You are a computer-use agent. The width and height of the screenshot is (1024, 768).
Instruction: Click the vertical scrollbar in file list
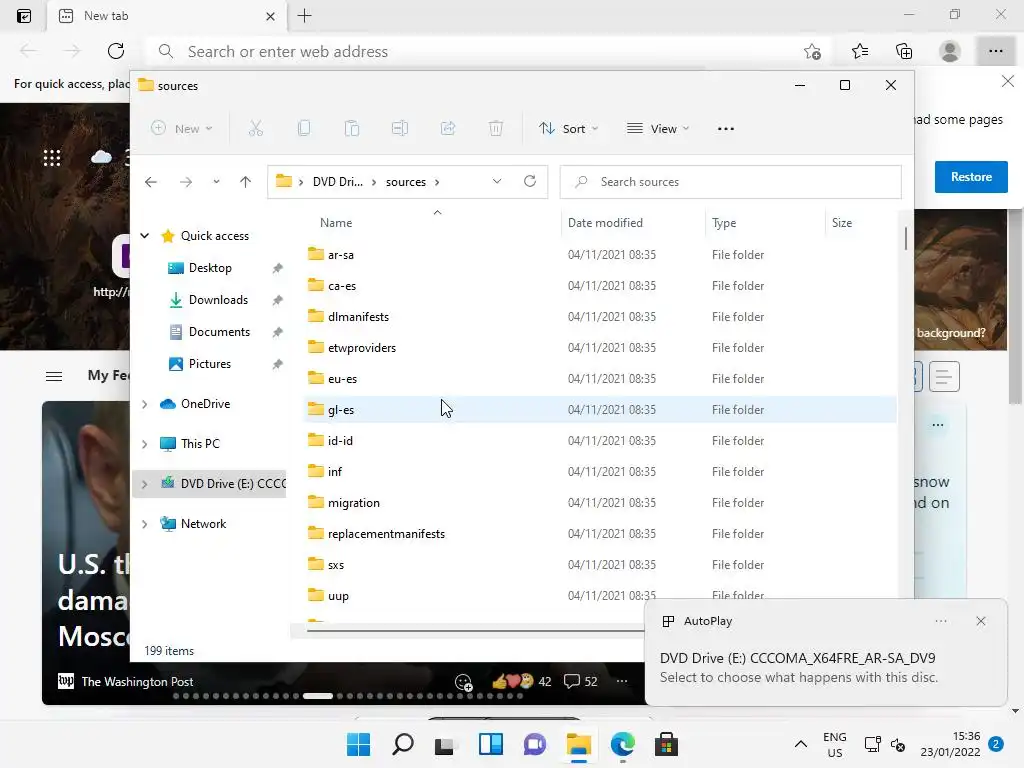[x=905, y=238]
